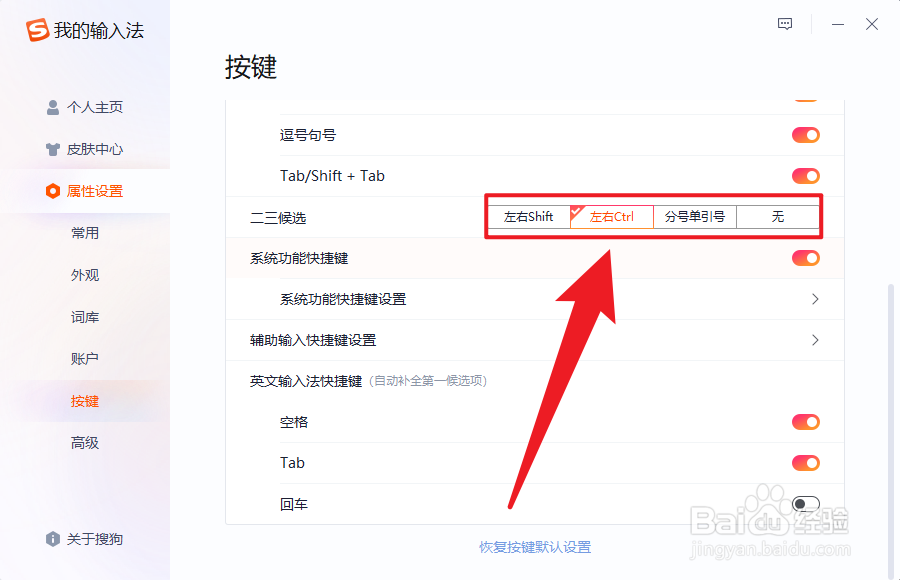Enable the 回车 switch
Viewport: 900px width, 580px height.
click(805, 504)
